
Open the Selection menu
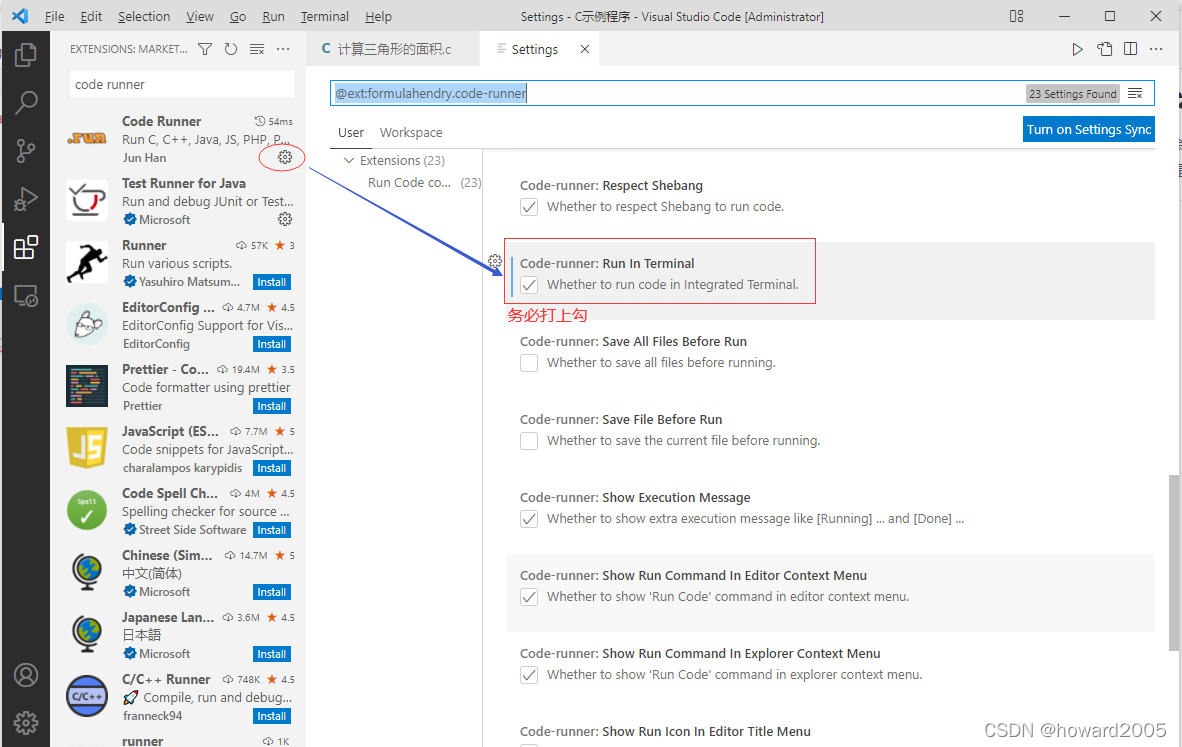(x=144, y=17)
